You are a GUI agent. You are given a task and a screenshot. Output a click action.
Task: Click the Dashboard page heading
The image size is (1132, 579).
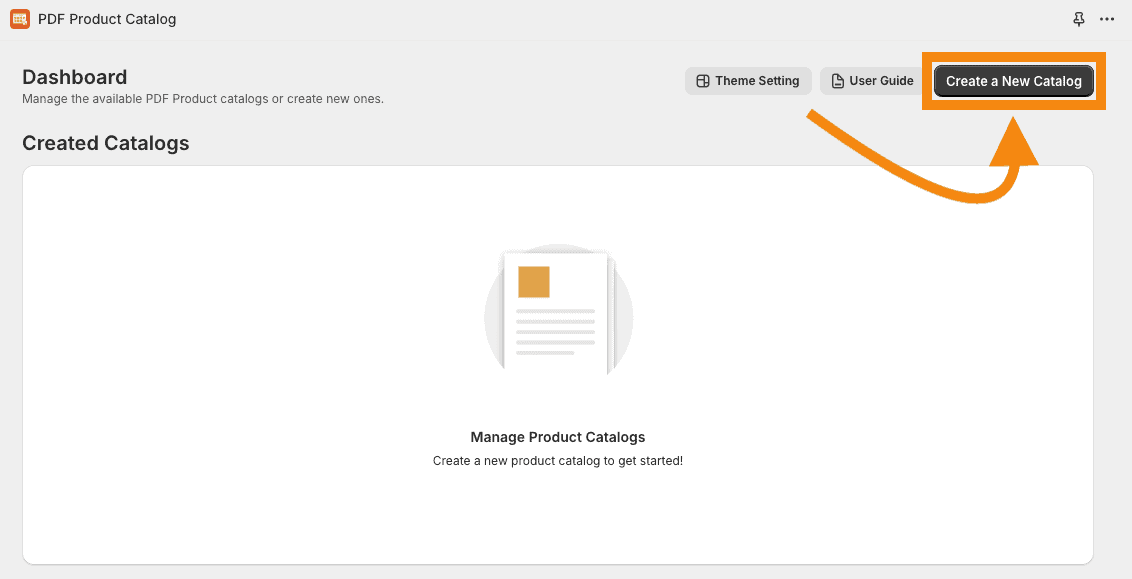coord(75,77)
